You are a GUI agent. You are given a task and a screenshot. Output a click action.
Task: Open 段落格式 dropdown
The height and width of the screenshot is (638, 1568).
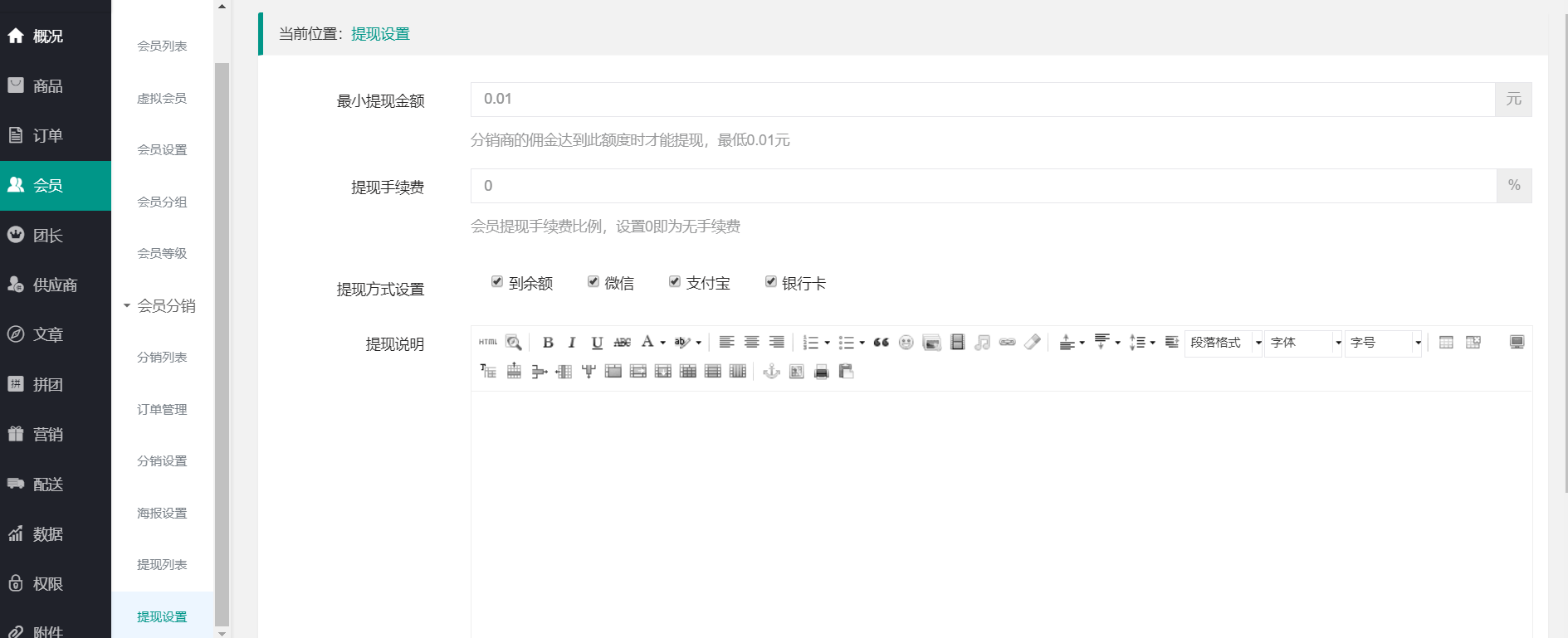1224,342
